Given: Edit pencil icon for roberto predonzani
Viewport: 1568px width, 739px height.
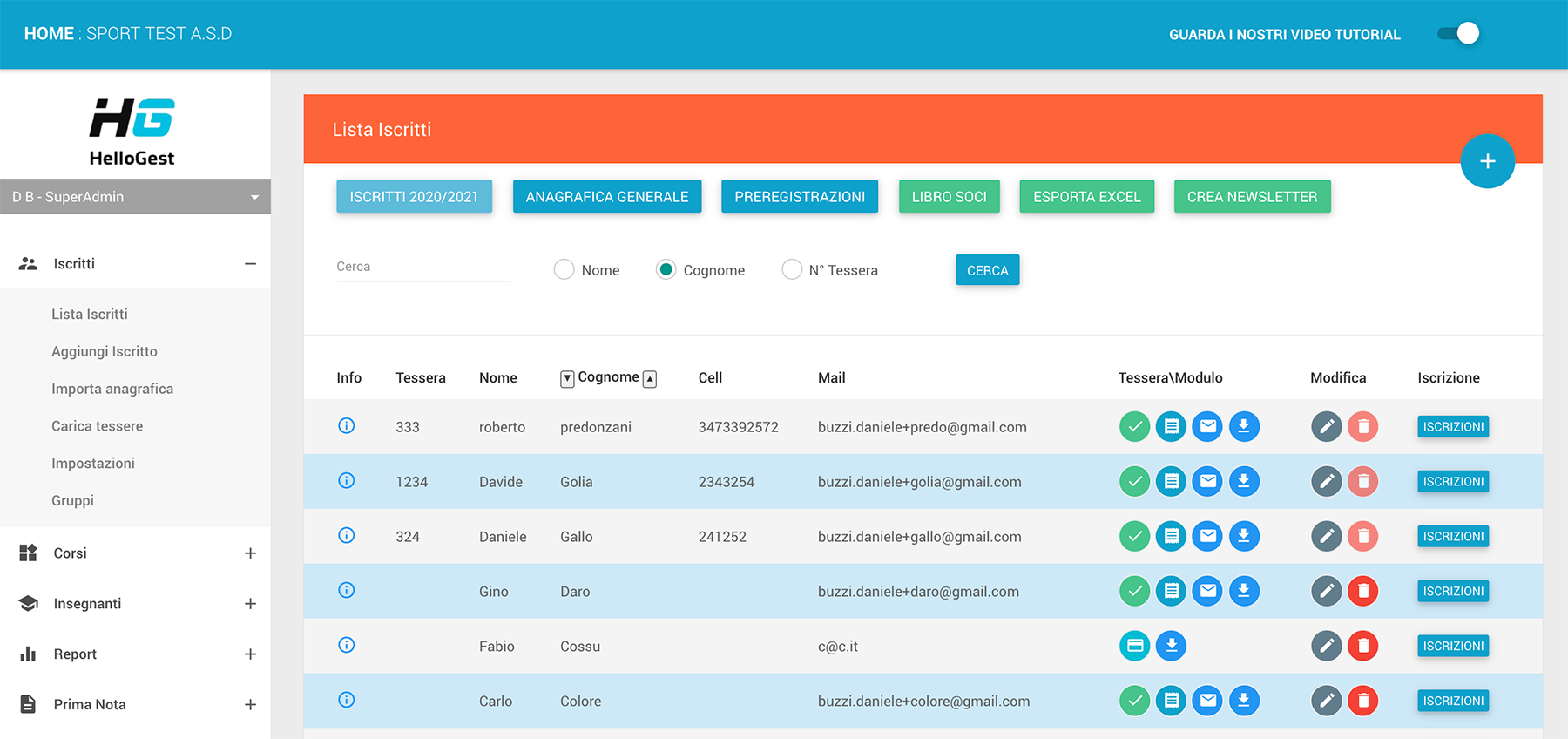Looking at the screenshot, I should pos(1326,426).
